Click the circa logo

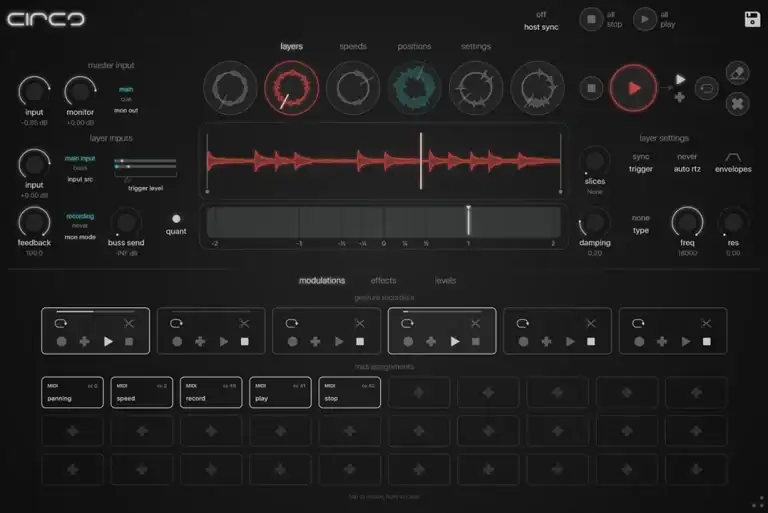click(x=46, y=19)
